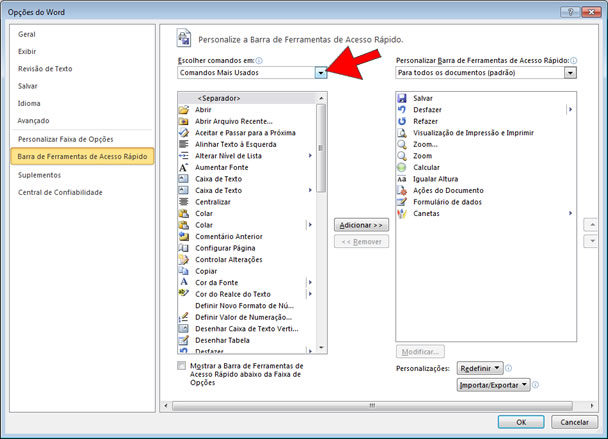
Task: Switch to Personalizar Faixa de Opções
Action: coord(66,139)
